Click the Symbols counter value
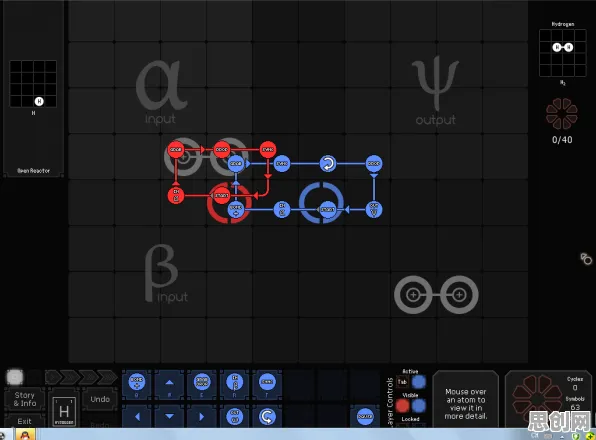 [575, 407]
